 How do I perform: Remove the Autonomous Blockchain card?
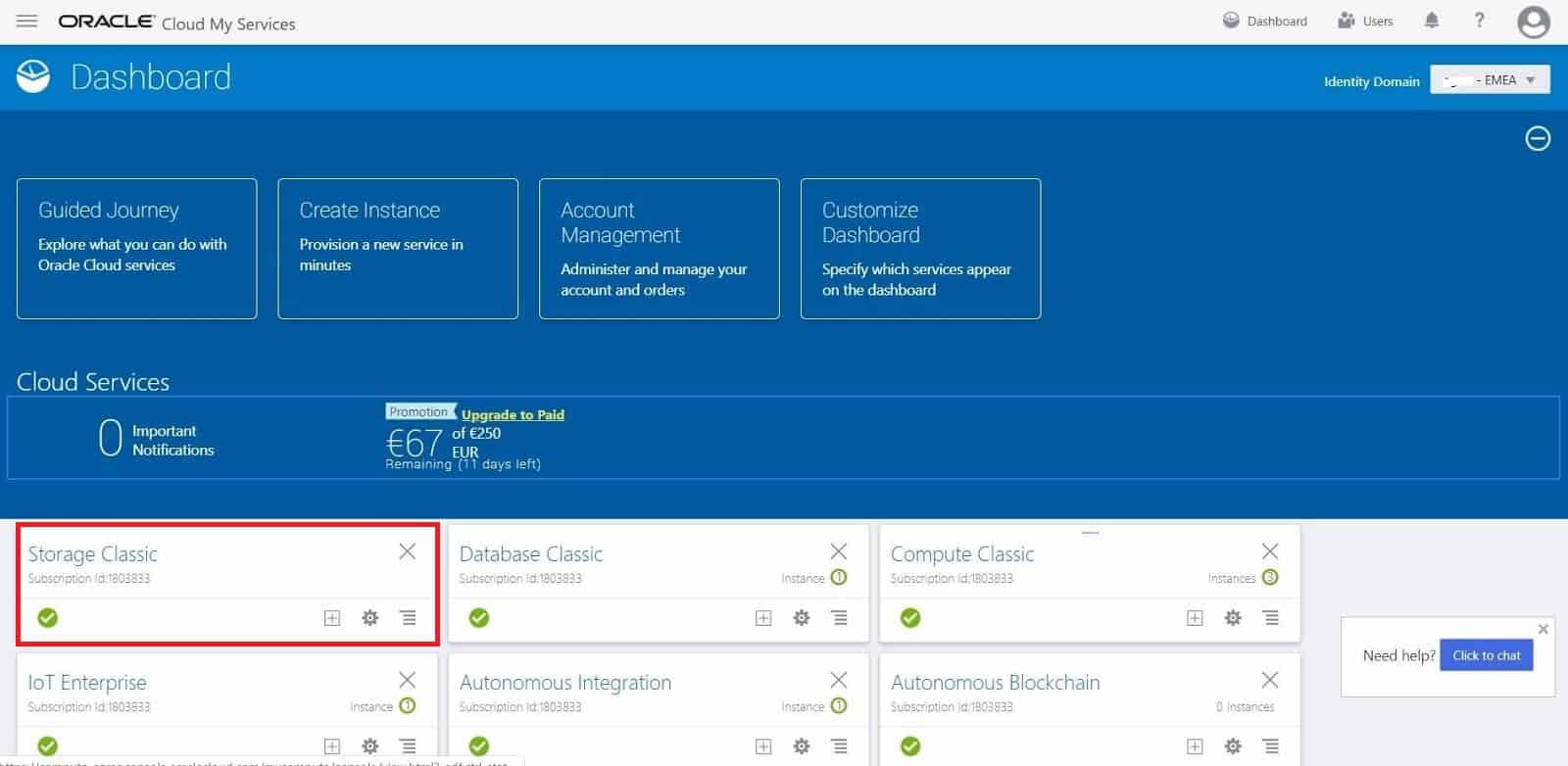[1270, 680]
